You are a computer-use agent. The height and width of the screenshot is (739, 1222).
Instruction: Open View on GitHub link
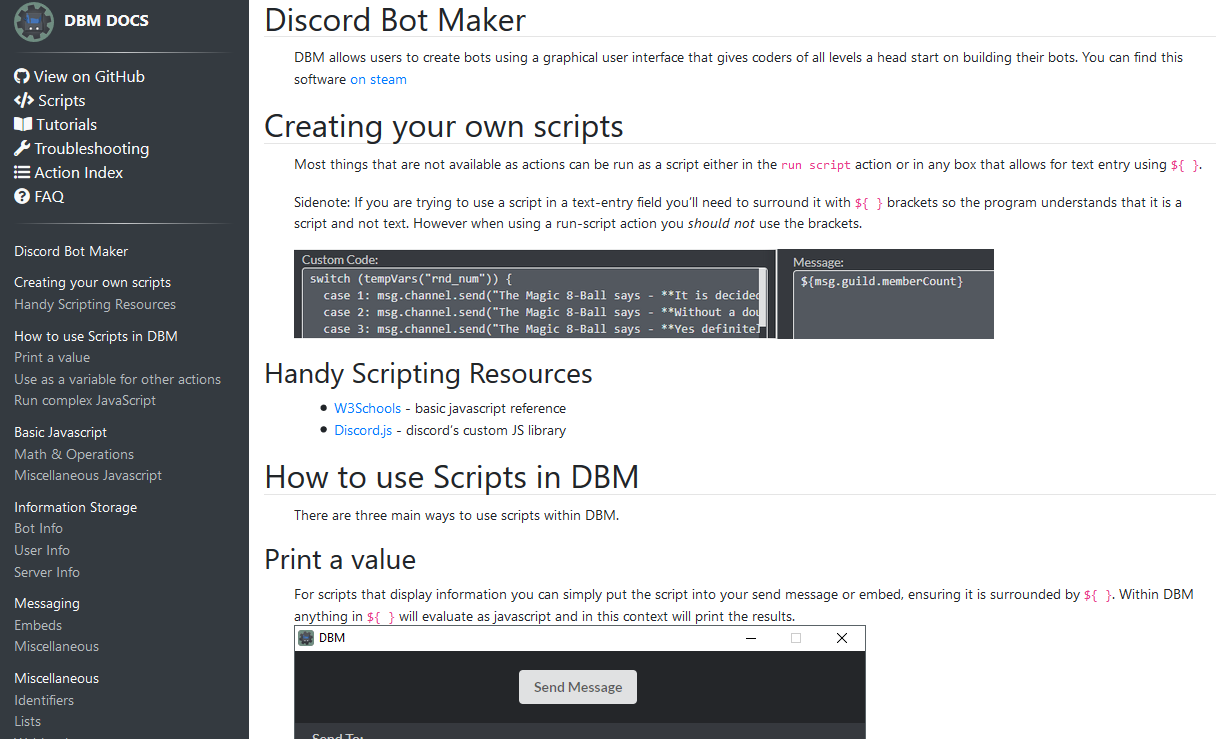(89, 76)
